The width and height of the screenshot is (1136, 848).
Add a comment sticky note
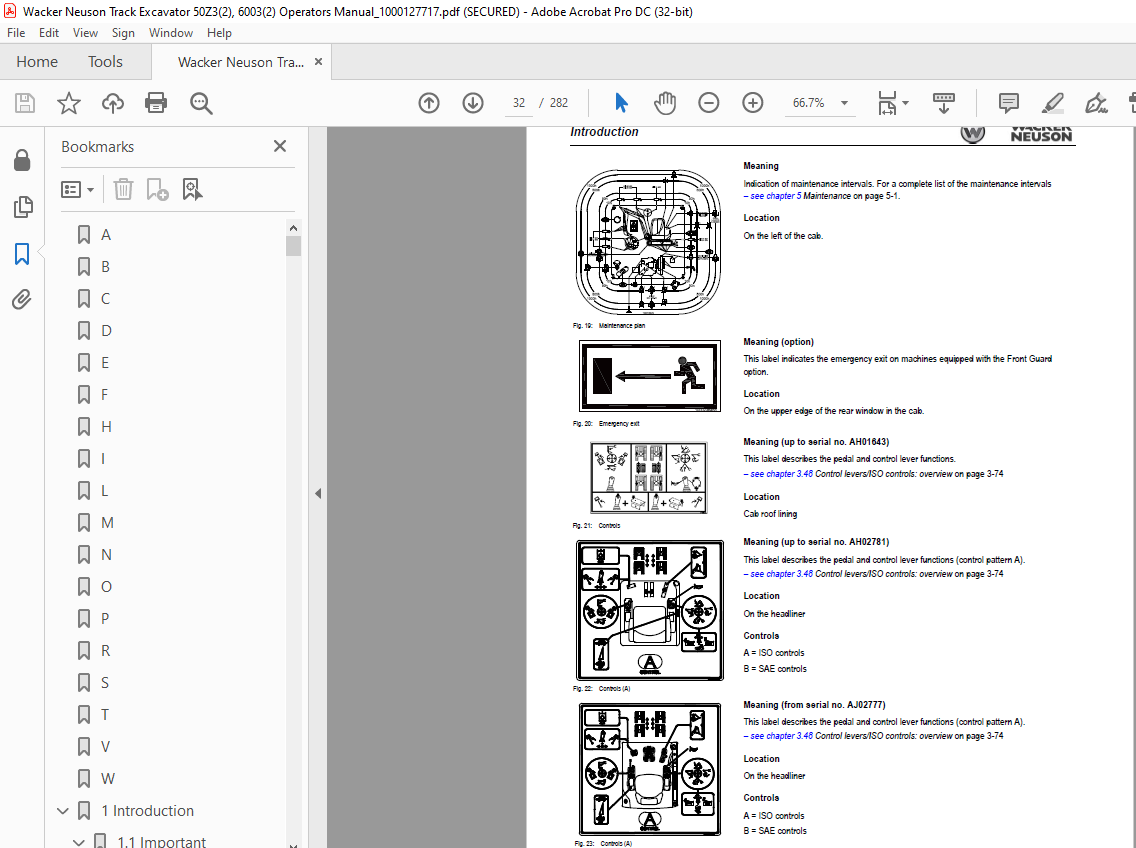pyautogui.click(x=1008, y=103)
